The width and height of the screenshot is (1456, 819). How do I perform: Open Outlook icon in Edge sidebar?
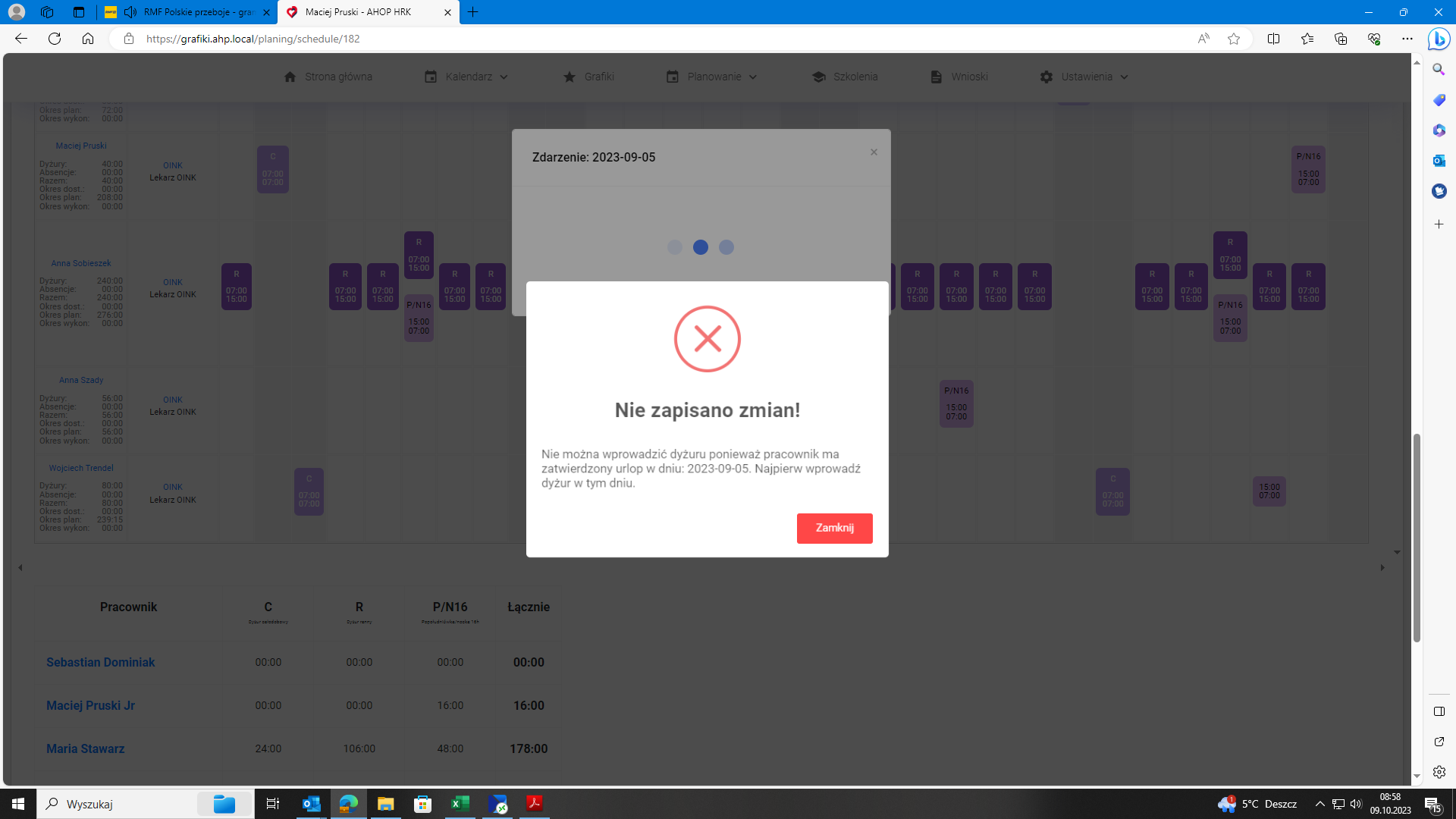coord(1439,161)
